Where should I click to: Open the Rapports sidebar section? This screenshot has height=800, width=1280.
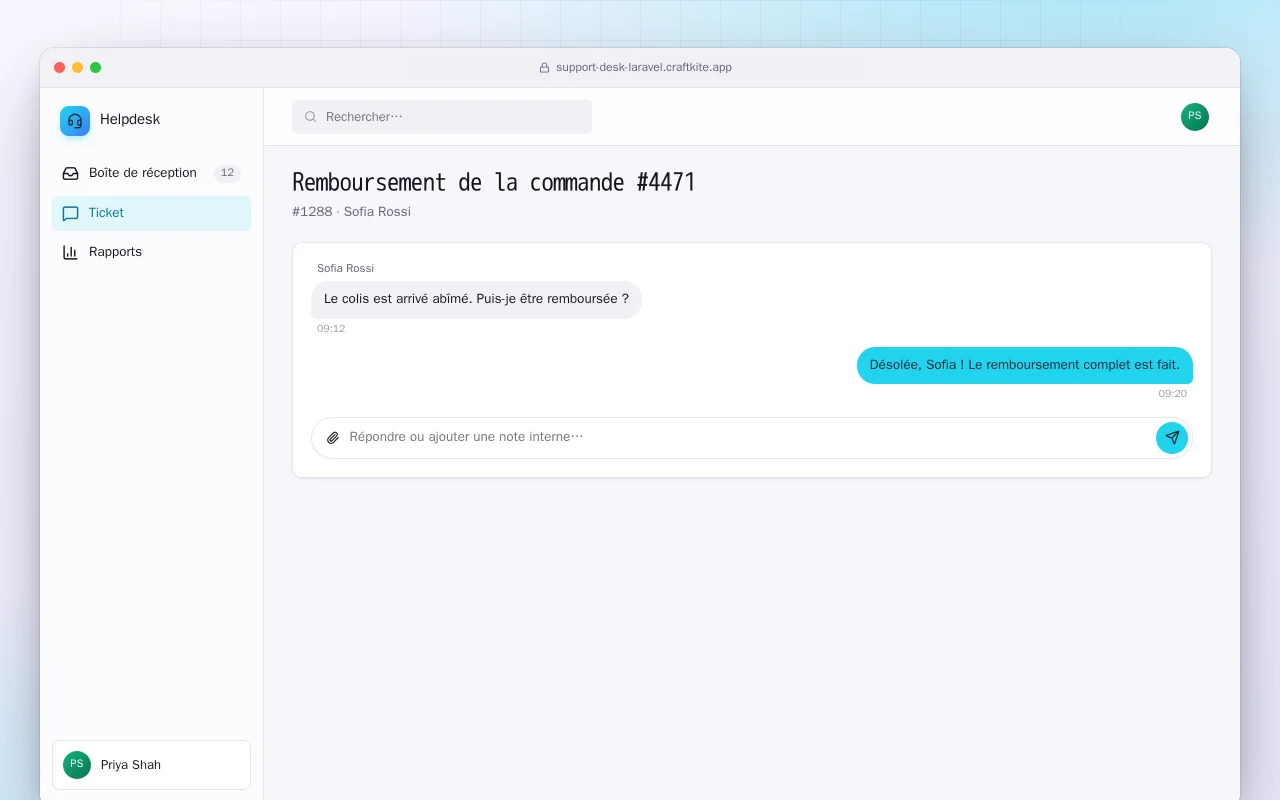pos(151,252)
